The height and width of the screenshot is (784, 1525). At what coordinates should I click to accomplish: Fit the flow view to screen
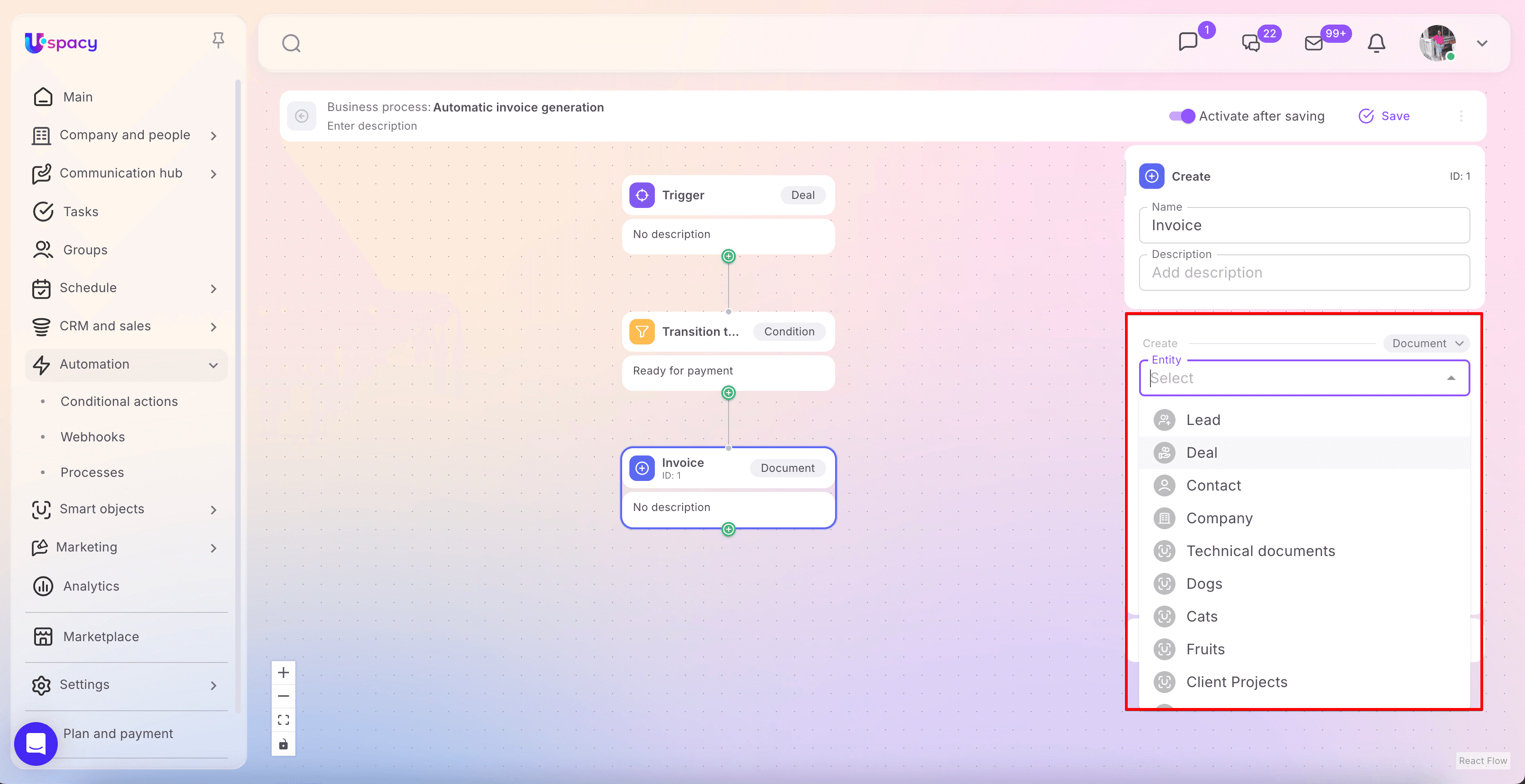coord(284,719)
